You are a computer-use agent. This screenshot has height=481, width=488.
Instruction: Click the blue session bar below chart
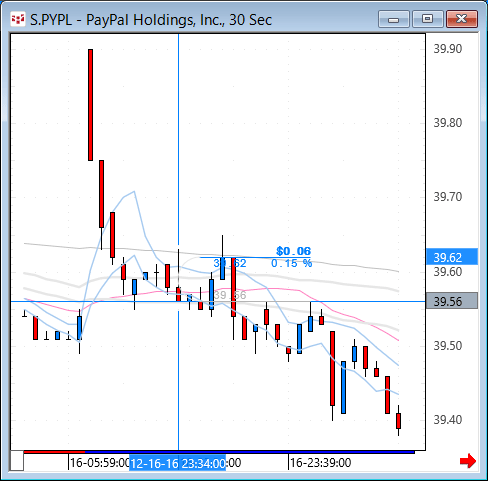(250, 452)
